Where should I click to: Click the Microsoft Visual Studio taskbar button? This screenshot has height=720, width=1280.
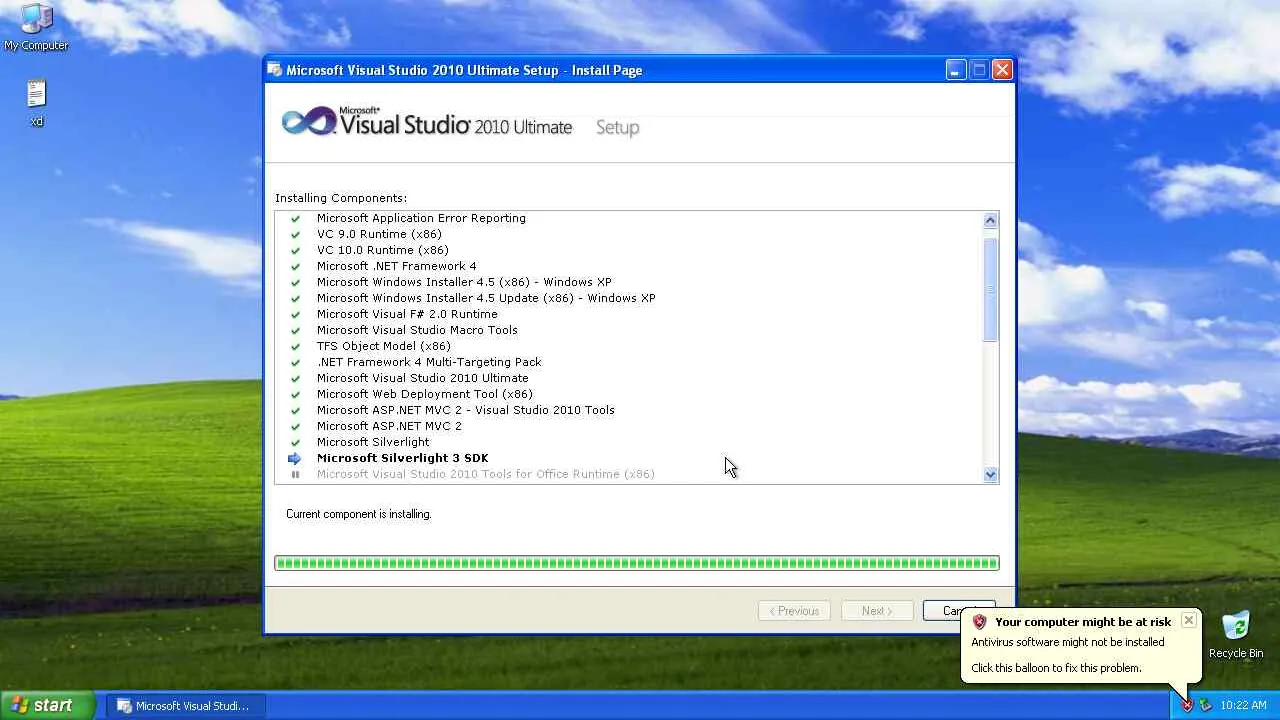point(185,705)
